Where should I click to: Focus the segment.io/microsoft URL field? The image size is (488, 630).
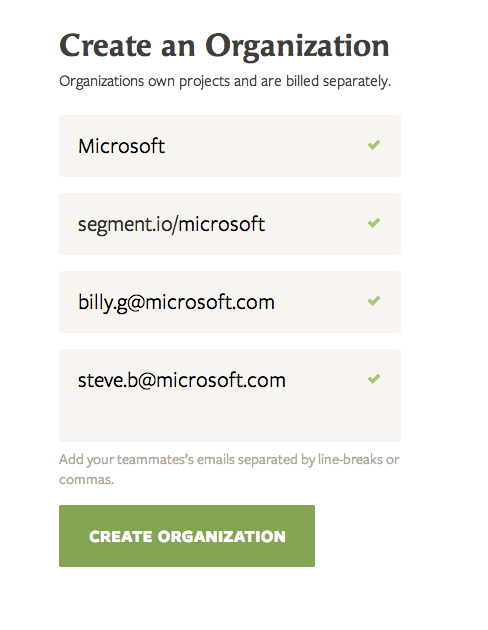coord(230,224)
